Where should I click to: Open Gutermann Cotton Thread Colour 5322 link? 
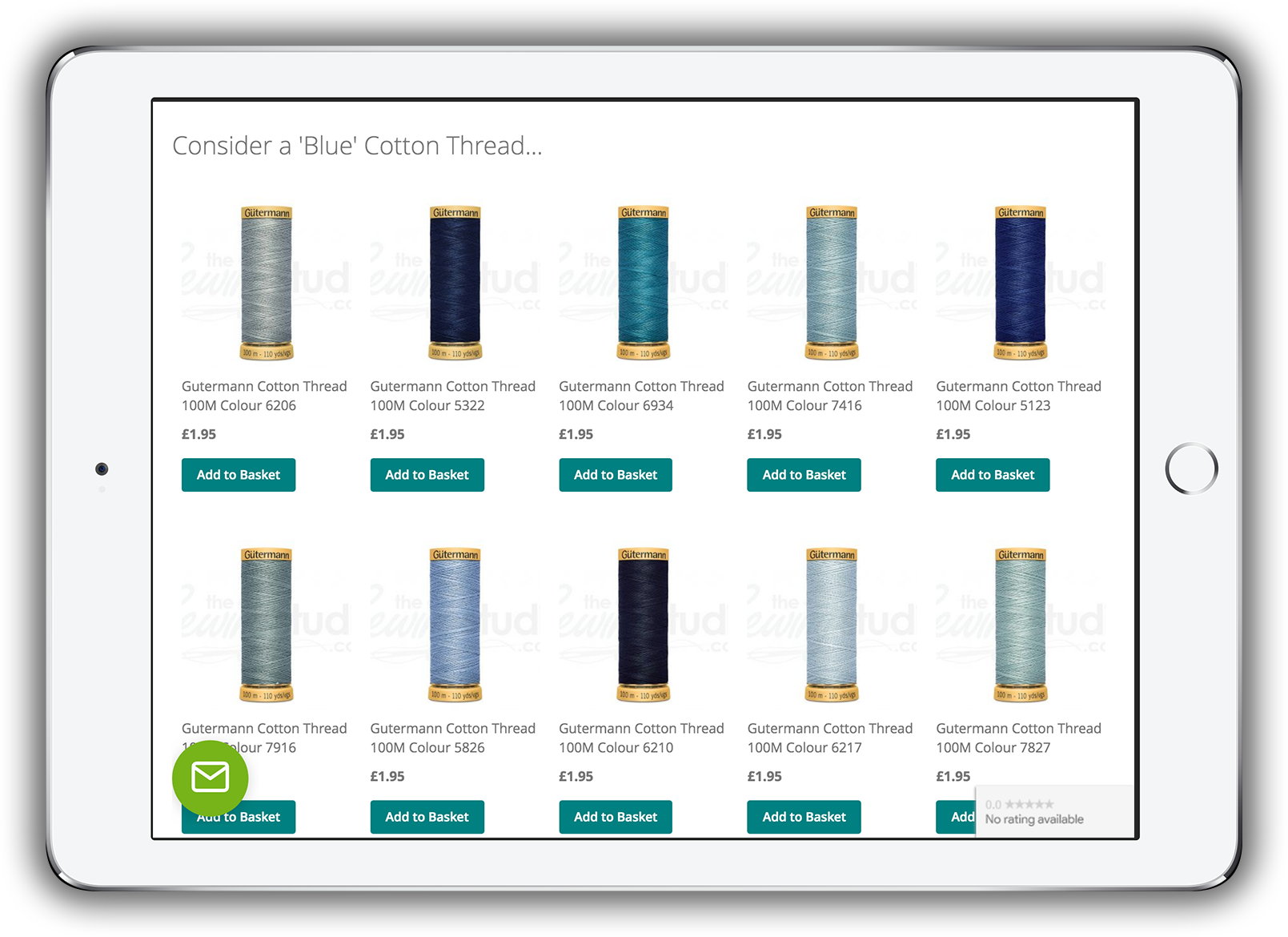(453, 396)
